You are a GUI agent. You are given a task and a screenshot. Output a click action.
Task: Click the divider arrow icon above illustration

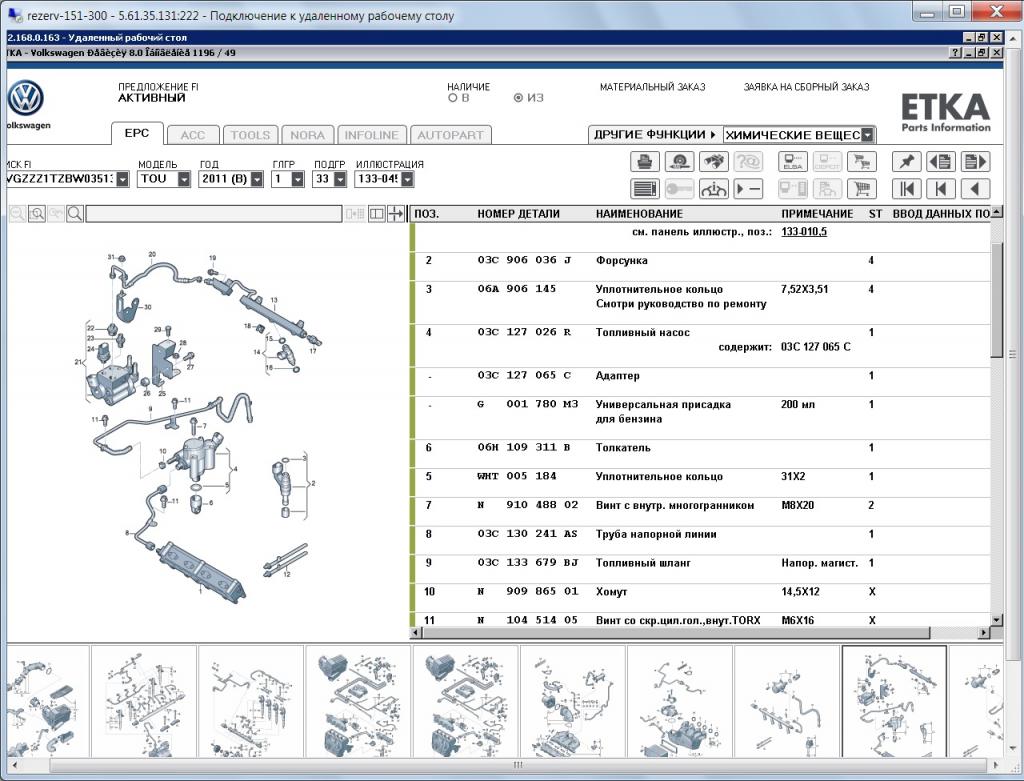pyautogui.click(x=396, y=214)
